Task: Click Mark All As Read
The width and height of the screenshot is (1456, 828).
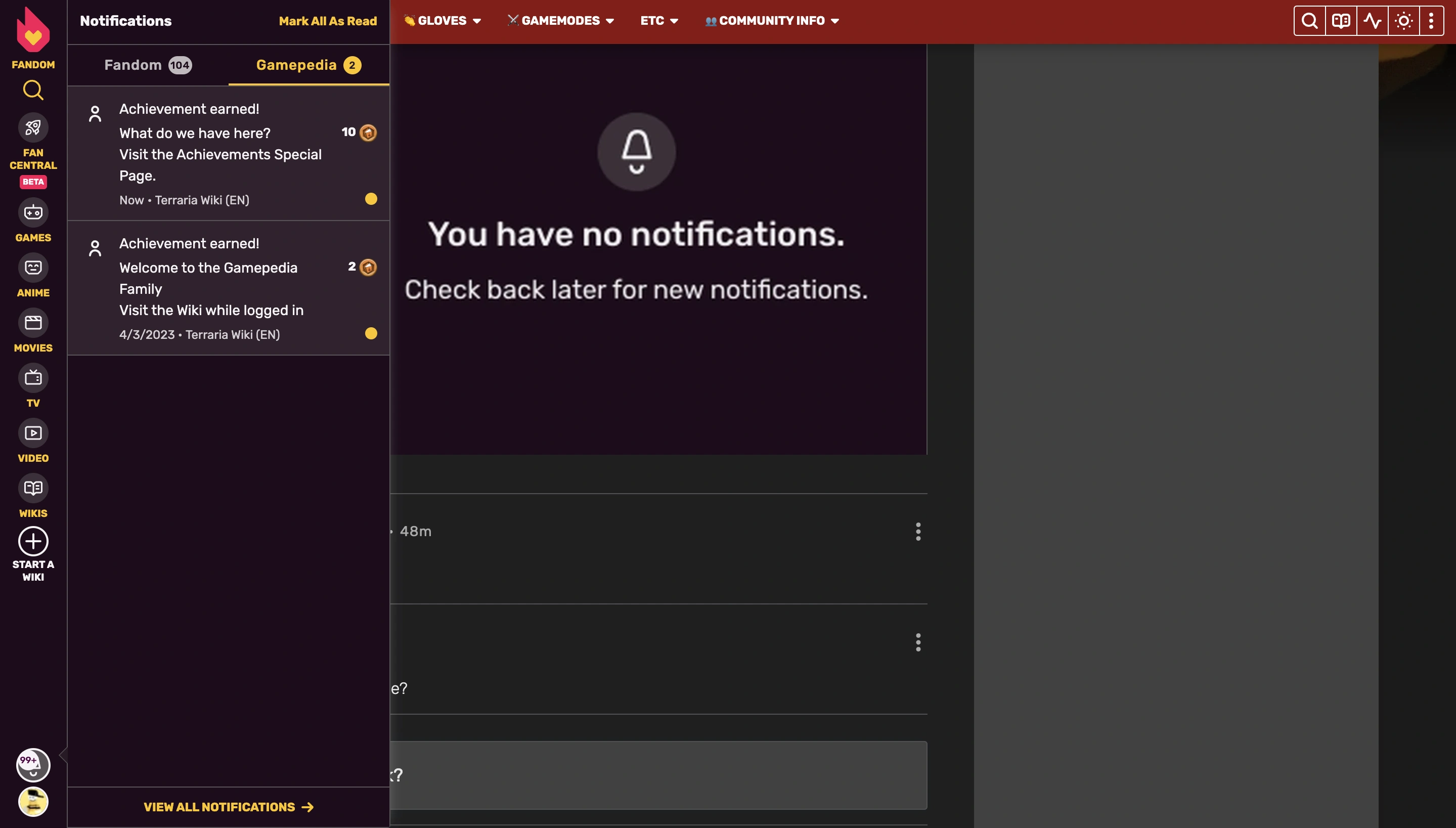Action: pos(328,21)
